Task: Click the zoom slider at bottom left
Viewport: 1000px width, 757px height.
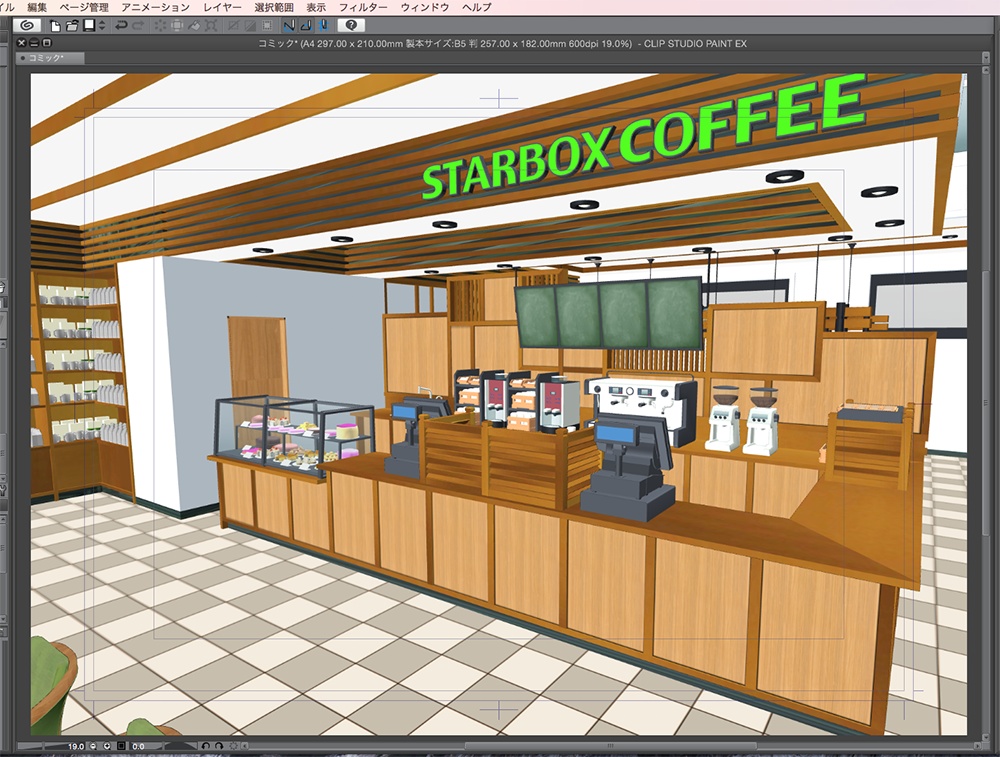Action: (x=43, y=746)
